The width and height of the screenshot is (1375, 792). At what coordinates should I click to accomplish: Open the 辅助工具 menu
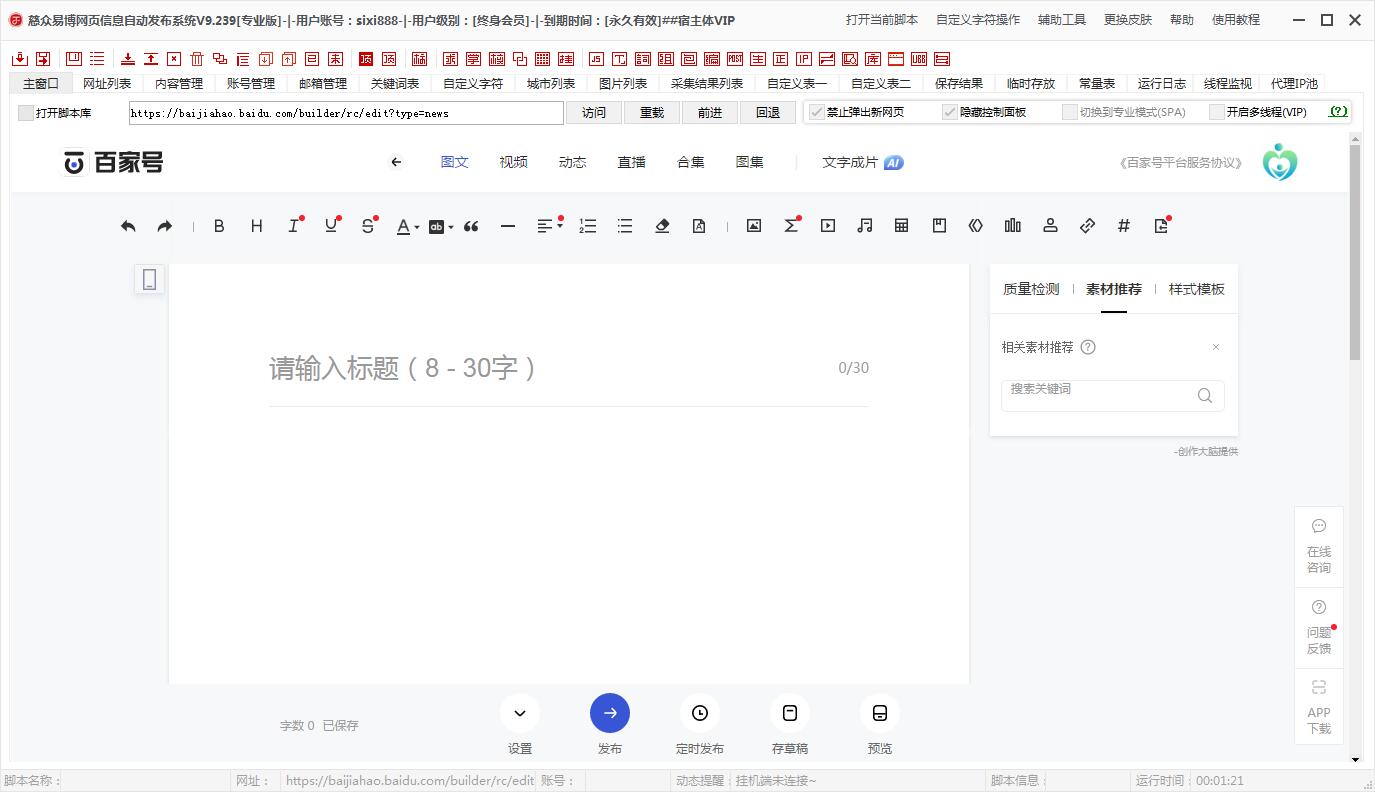coord(1062,20)
